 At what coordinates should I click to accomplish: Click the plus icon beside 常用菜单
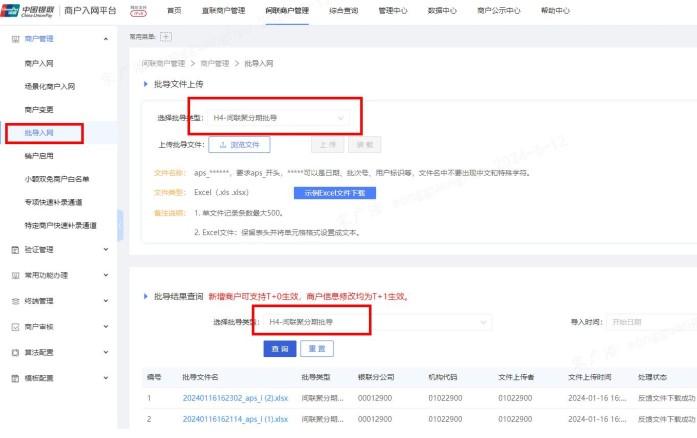[x=166, y=37]
